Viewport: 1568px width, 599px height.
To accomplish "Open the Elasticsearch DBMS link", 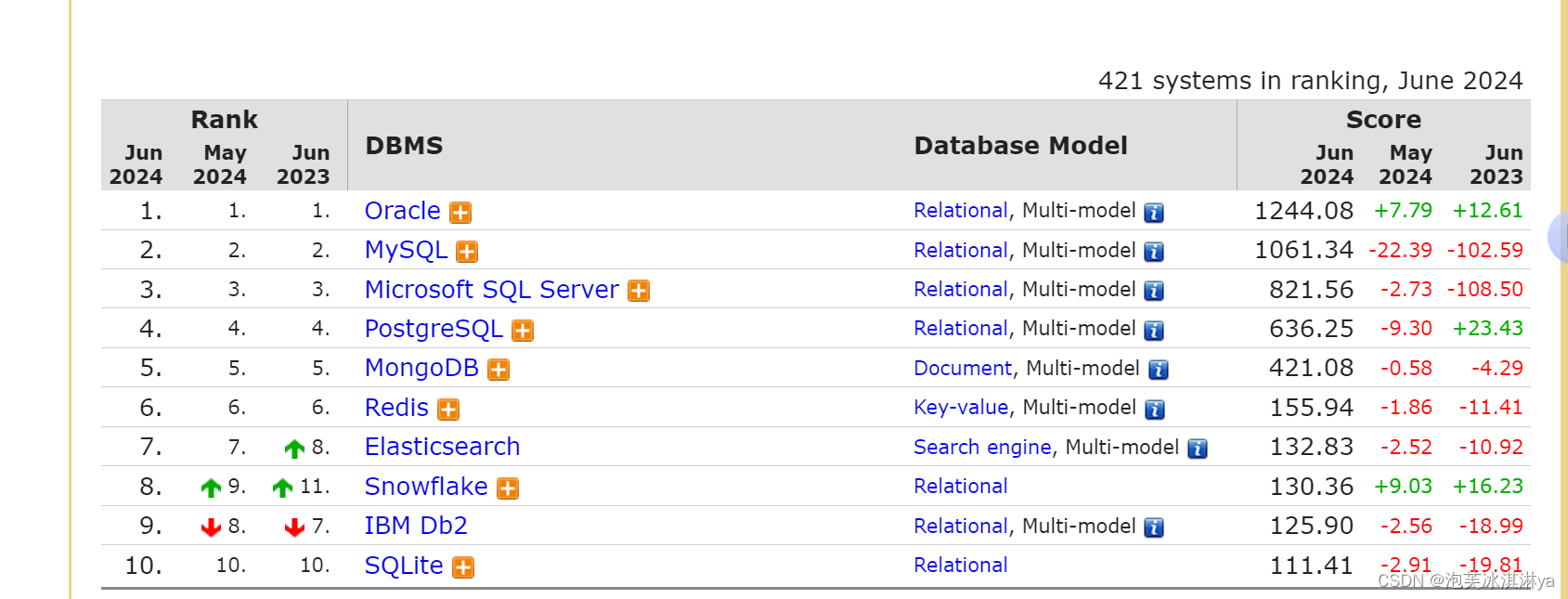I will (442, 447).
